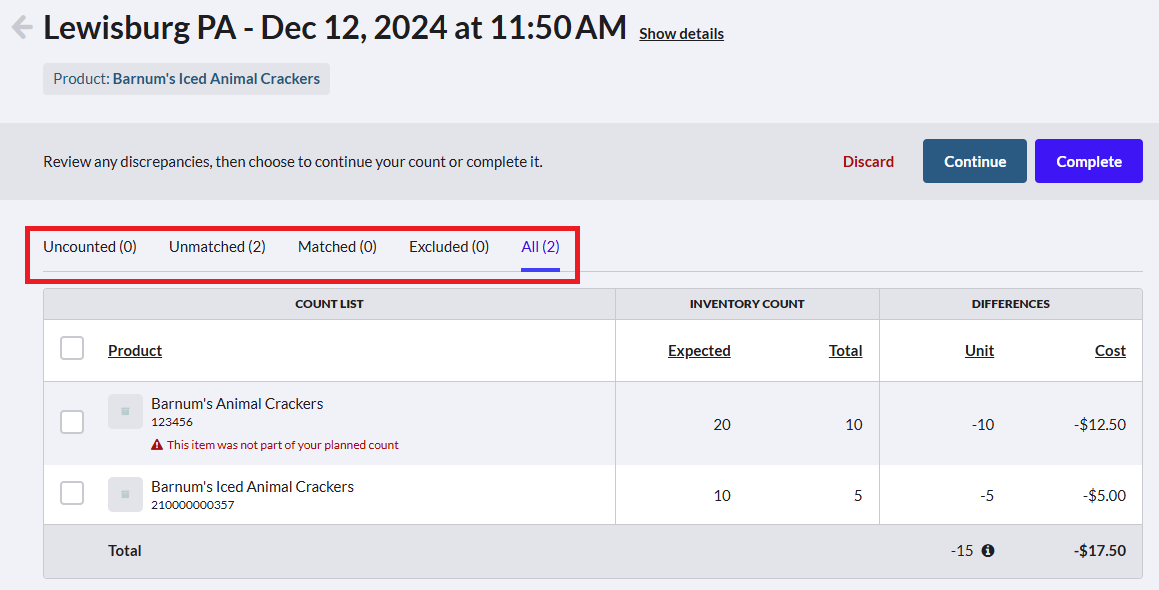The image size is (1159, 590).
Task: Sort by Unit differences column
Action: click(x=979, y=351)
